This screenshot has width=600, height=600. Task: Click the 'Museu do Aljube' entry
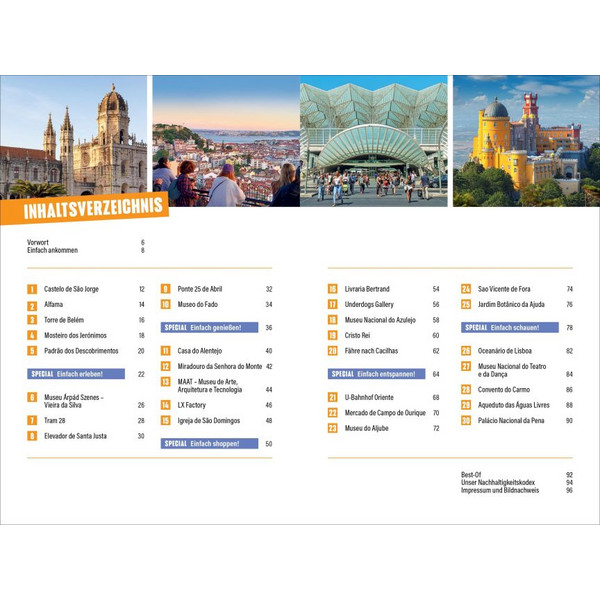tap(367, 428)
